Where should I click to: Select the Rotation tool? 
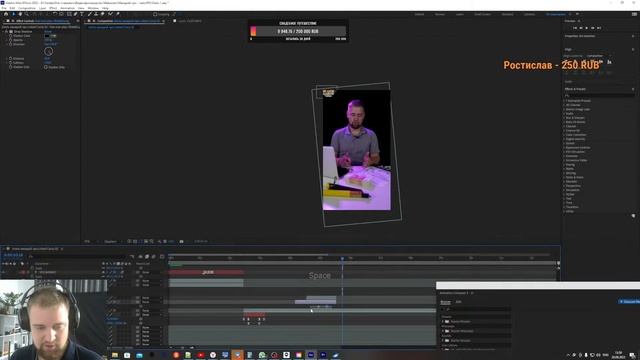tap(54, 14)
